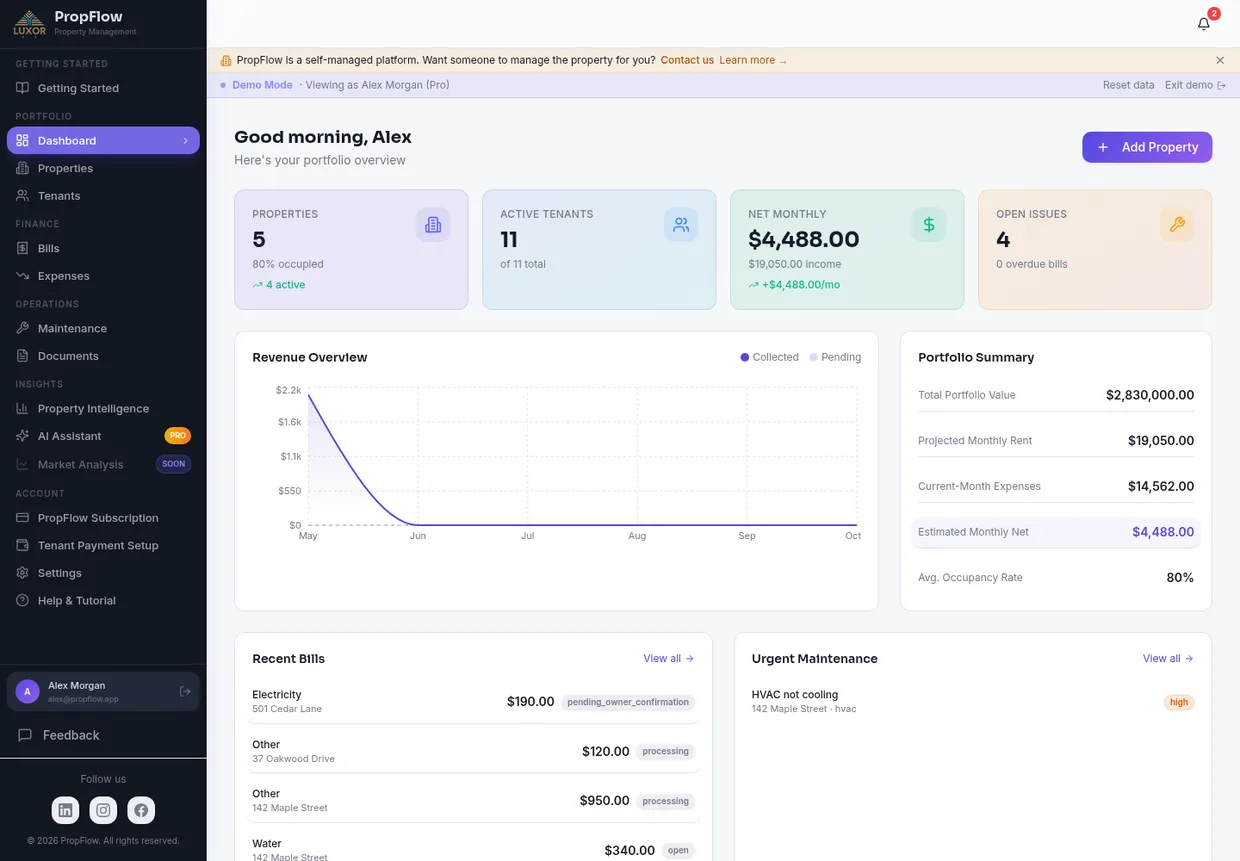This screenshot has width=1240, height=861.
Task: Click the Properties sidebar building icon
Action: coord(22,168)
